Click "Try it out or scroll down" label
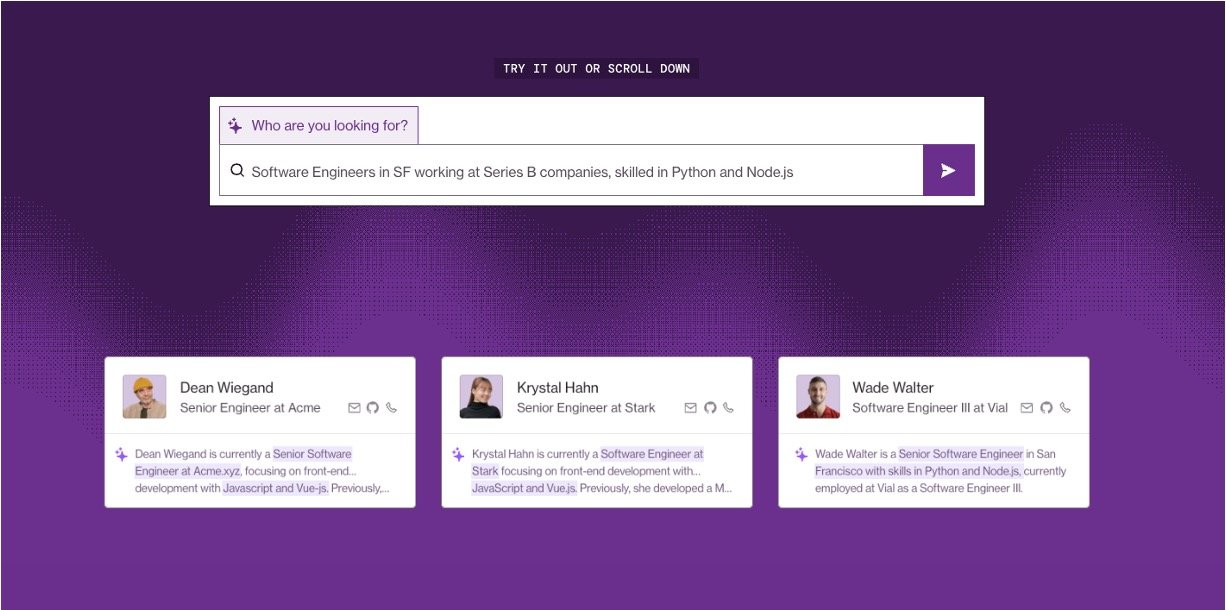The width and height of the screenshot is (1226, 610). [x=596, y=69]
